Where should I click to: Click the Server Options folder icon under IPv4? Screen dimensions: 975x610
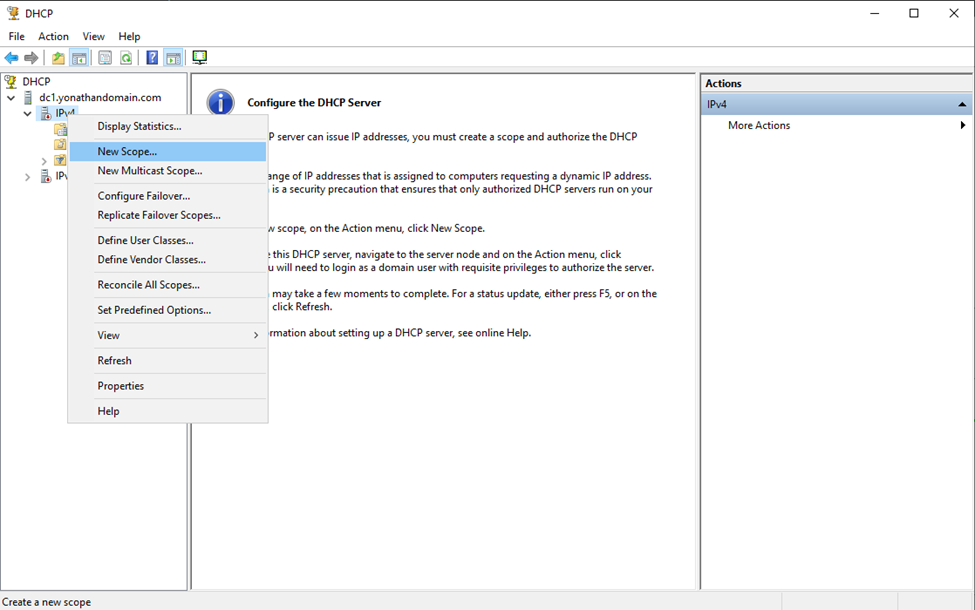pyautogui.click(x=60, y=129)
